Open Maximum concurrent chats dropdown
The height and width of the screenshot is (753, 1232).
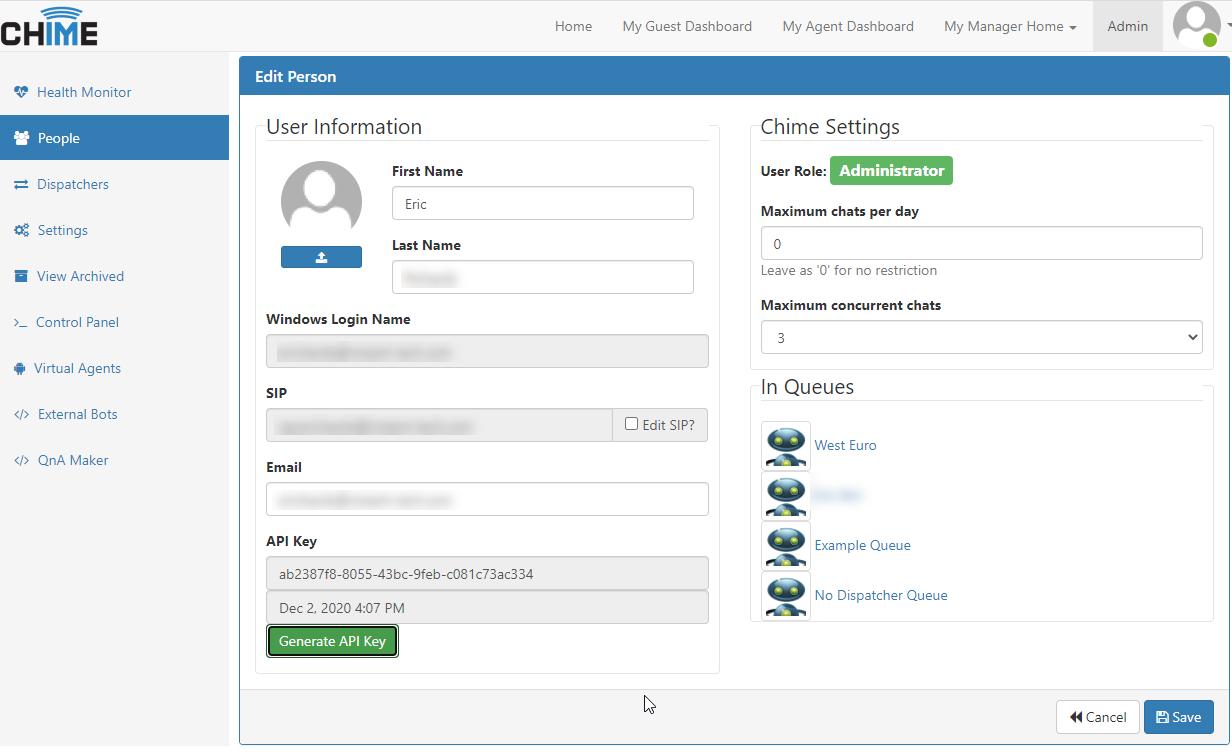pos(981,338)
